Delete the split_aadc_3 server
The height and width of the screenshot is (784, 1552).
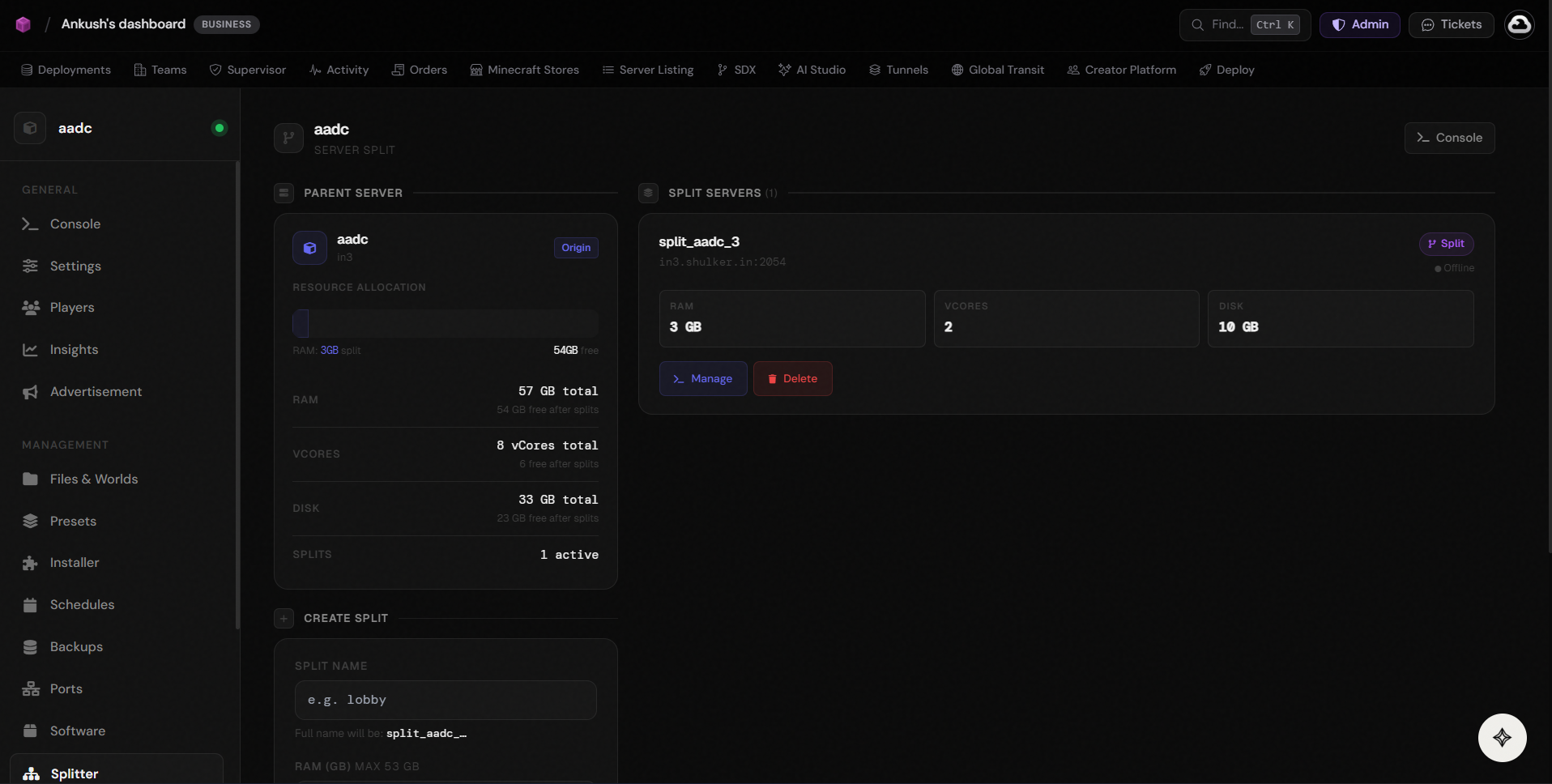click(793, 378)
